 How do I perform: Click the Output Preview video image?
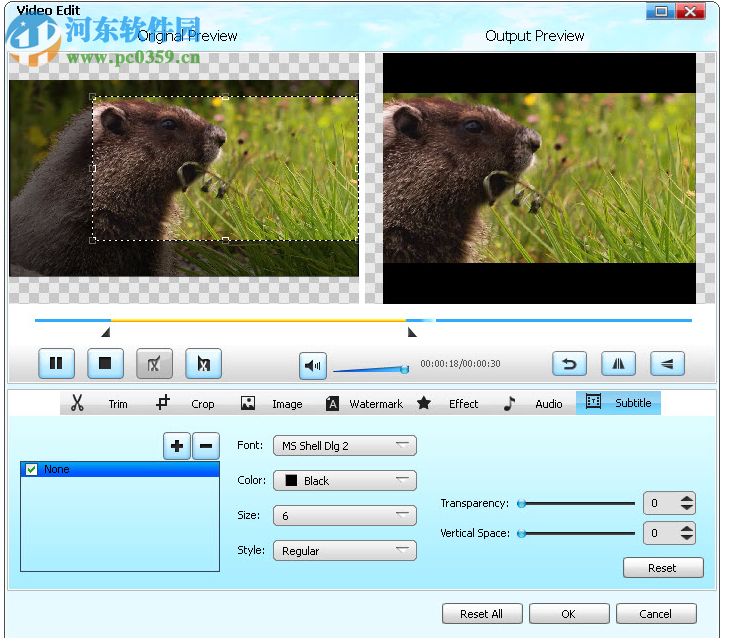pyautogui.click(x=539, y=178)
